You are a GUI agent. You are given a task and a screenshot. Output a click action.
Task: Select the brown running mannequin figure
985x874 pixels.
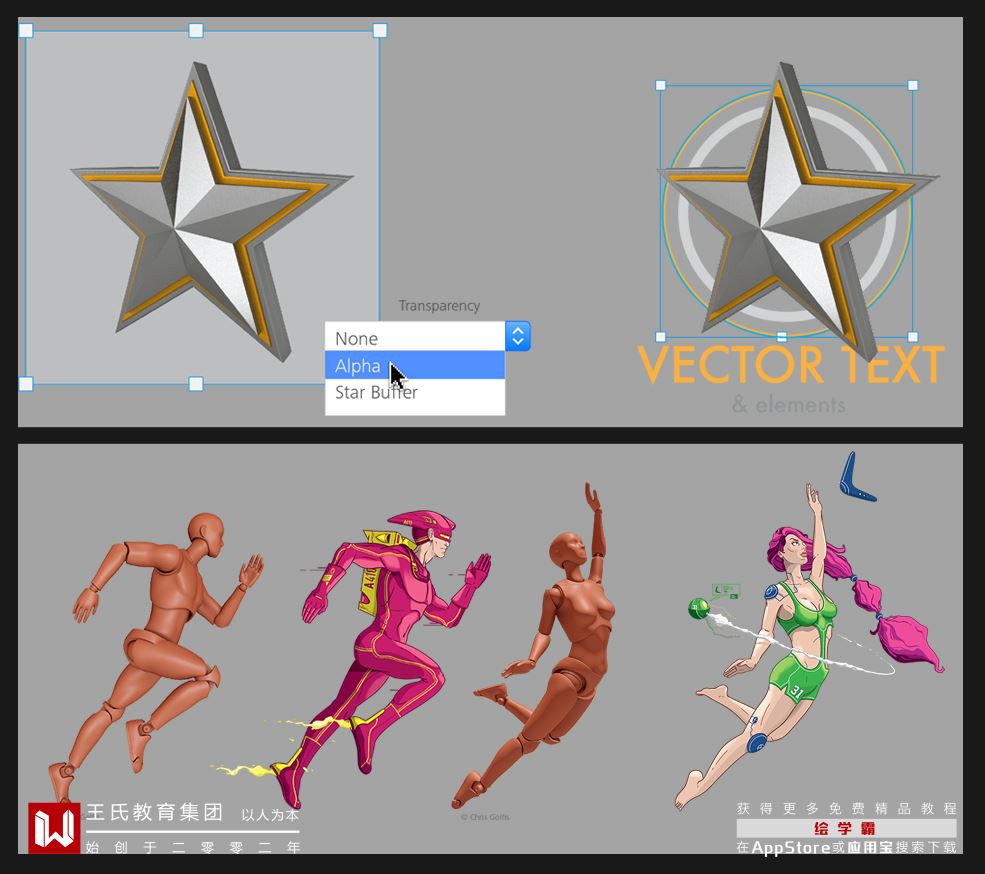(156, 657)
